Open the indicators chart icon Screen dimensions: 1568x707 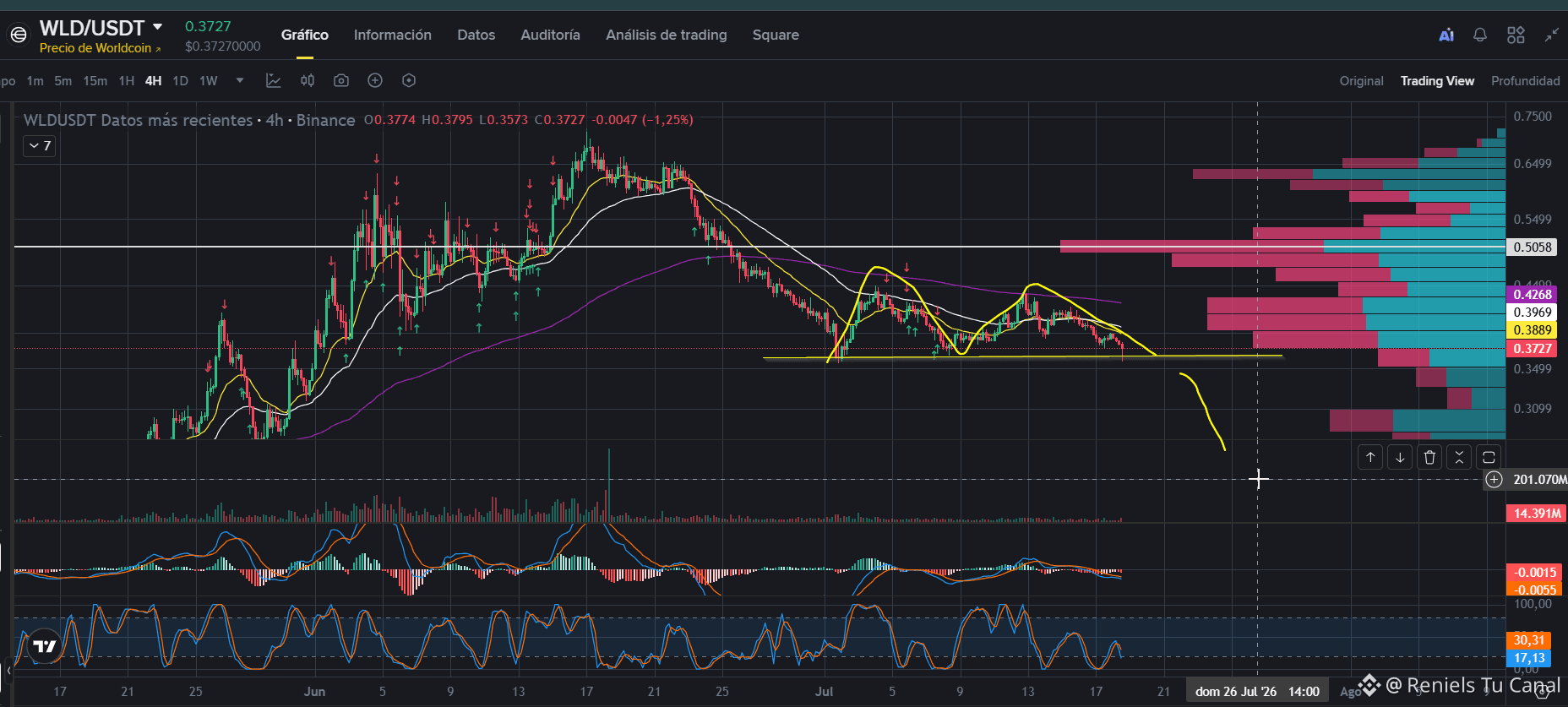tap(273, 80)
